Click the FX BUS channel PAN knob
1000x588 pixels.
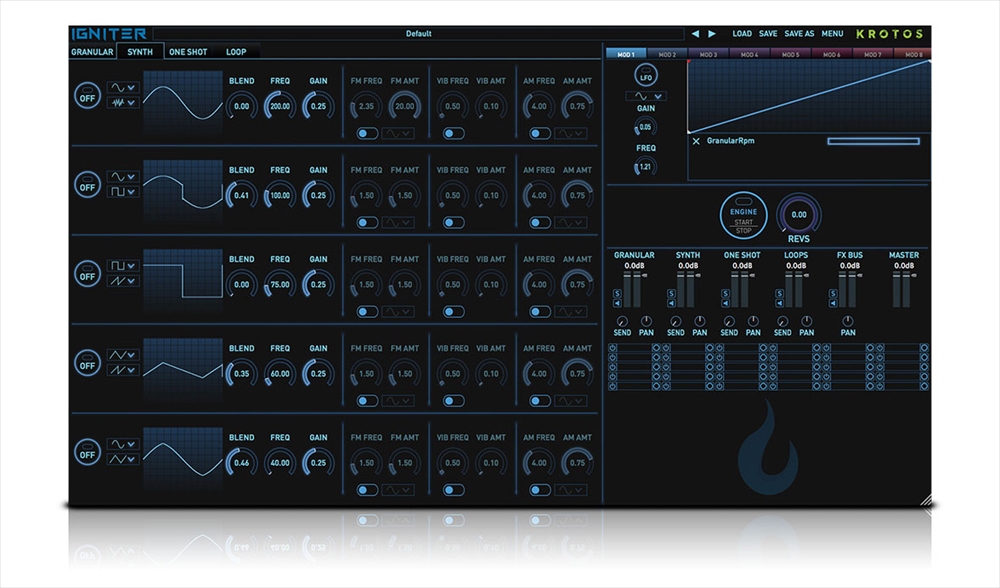click(x=848, y=321)
